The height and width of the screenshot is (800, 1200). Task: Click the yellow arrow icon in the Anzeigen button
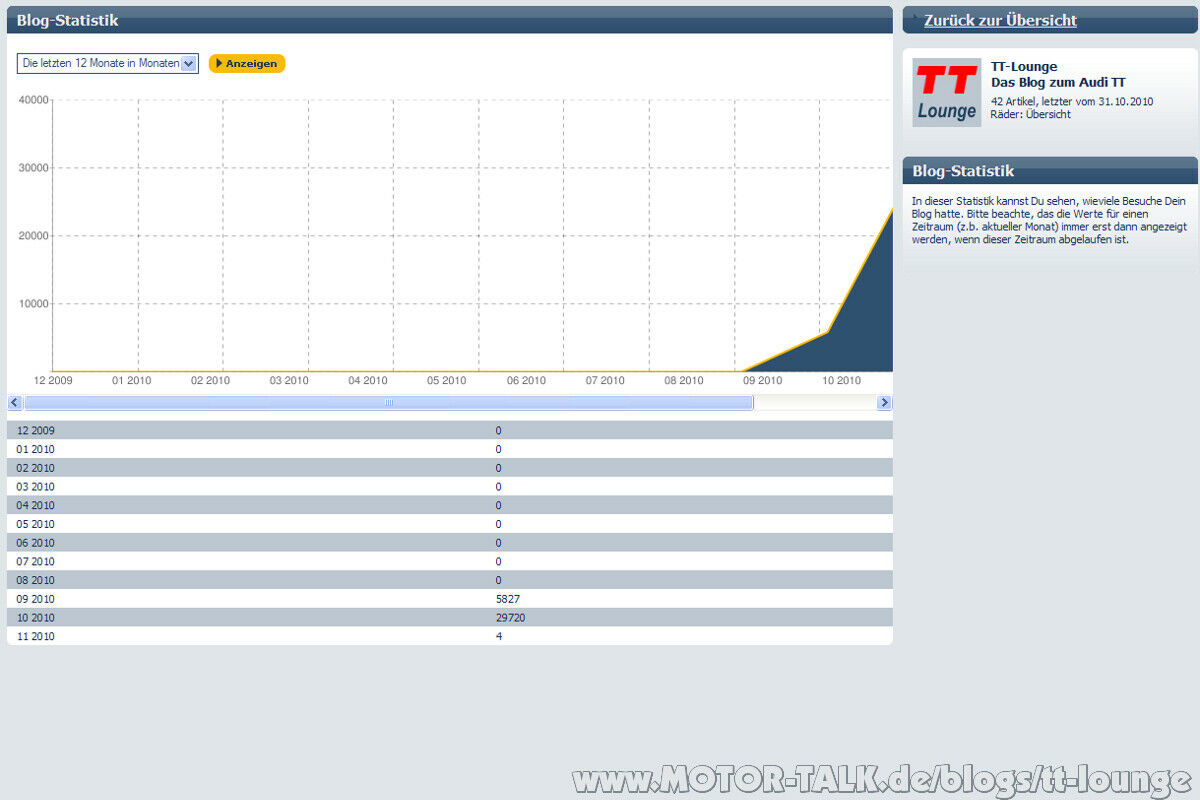pyautogui.click(x=220, y=63)
